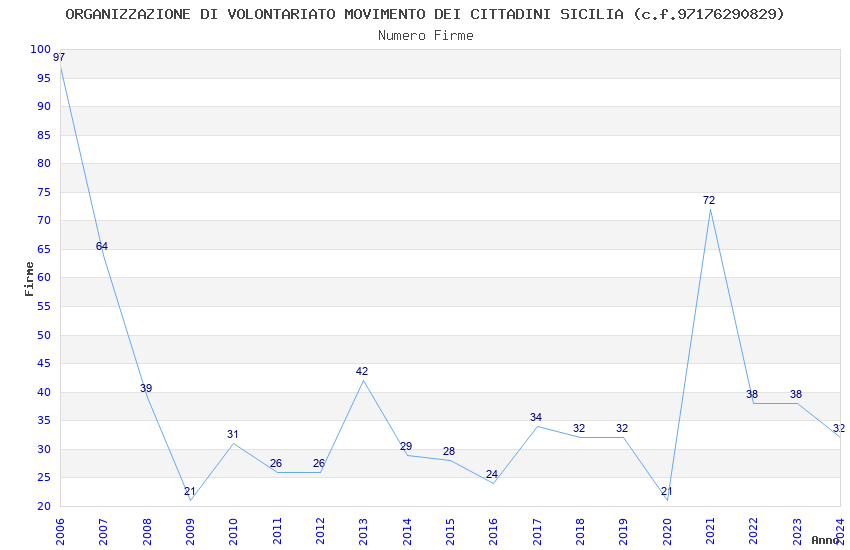Select the data label 32 above year 2018
Screen dimensions: 850x550
point(579,428)
